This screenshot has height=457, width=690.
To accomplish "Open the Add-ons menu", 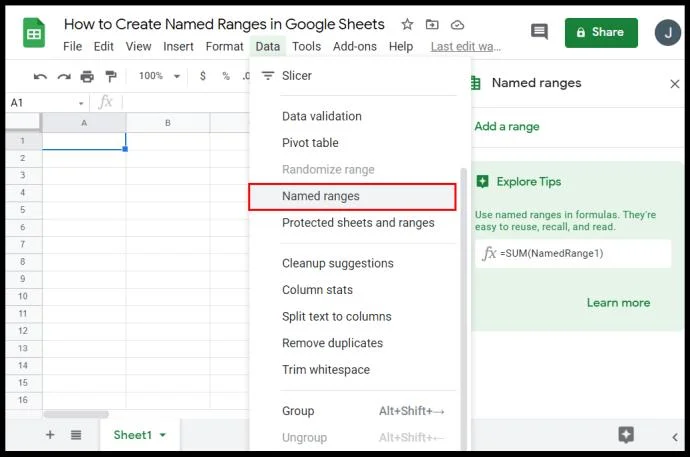I will point(355,46).
